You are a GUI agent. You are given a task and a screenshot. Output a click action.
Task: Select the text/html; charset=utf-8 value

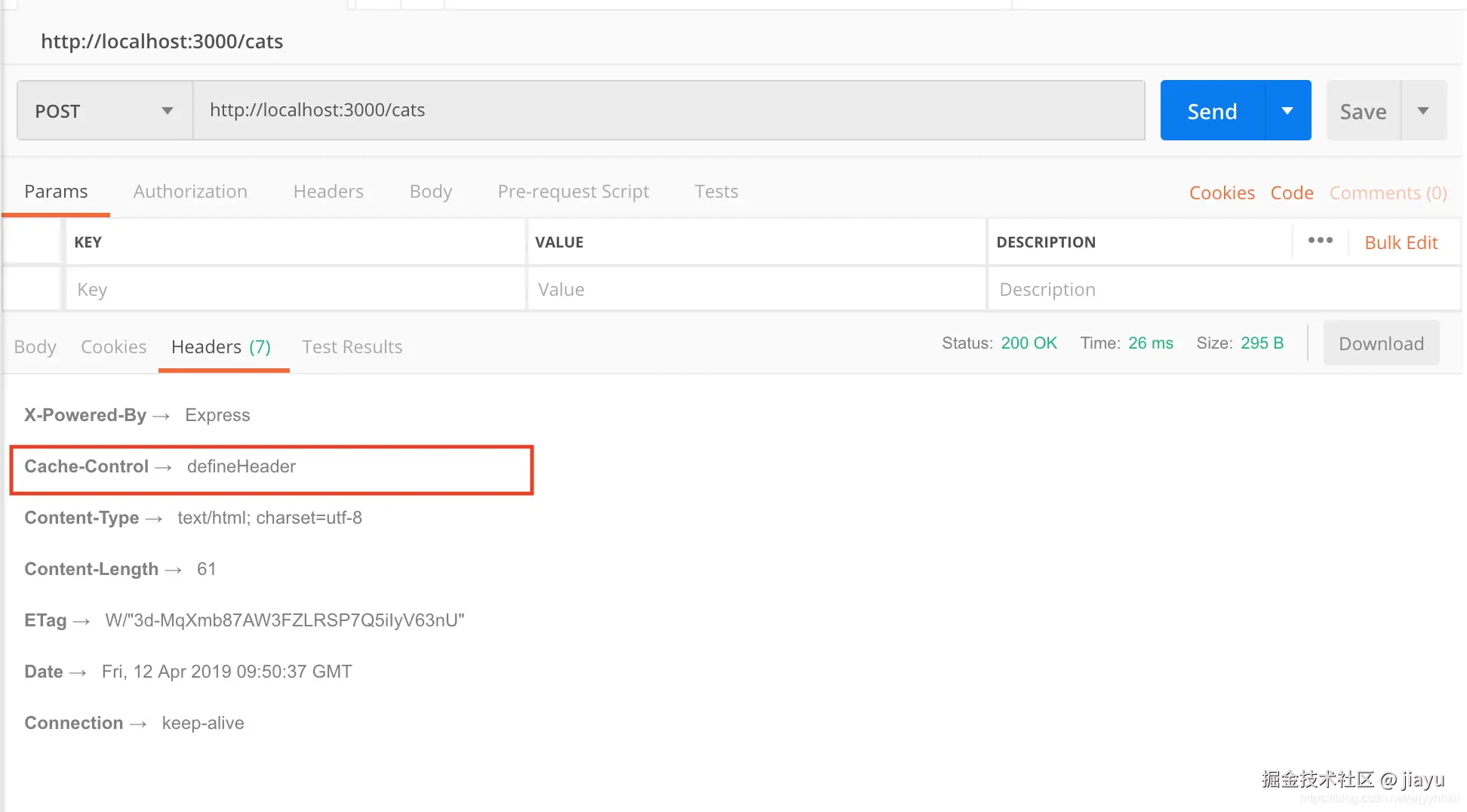(x=270, y=518)
